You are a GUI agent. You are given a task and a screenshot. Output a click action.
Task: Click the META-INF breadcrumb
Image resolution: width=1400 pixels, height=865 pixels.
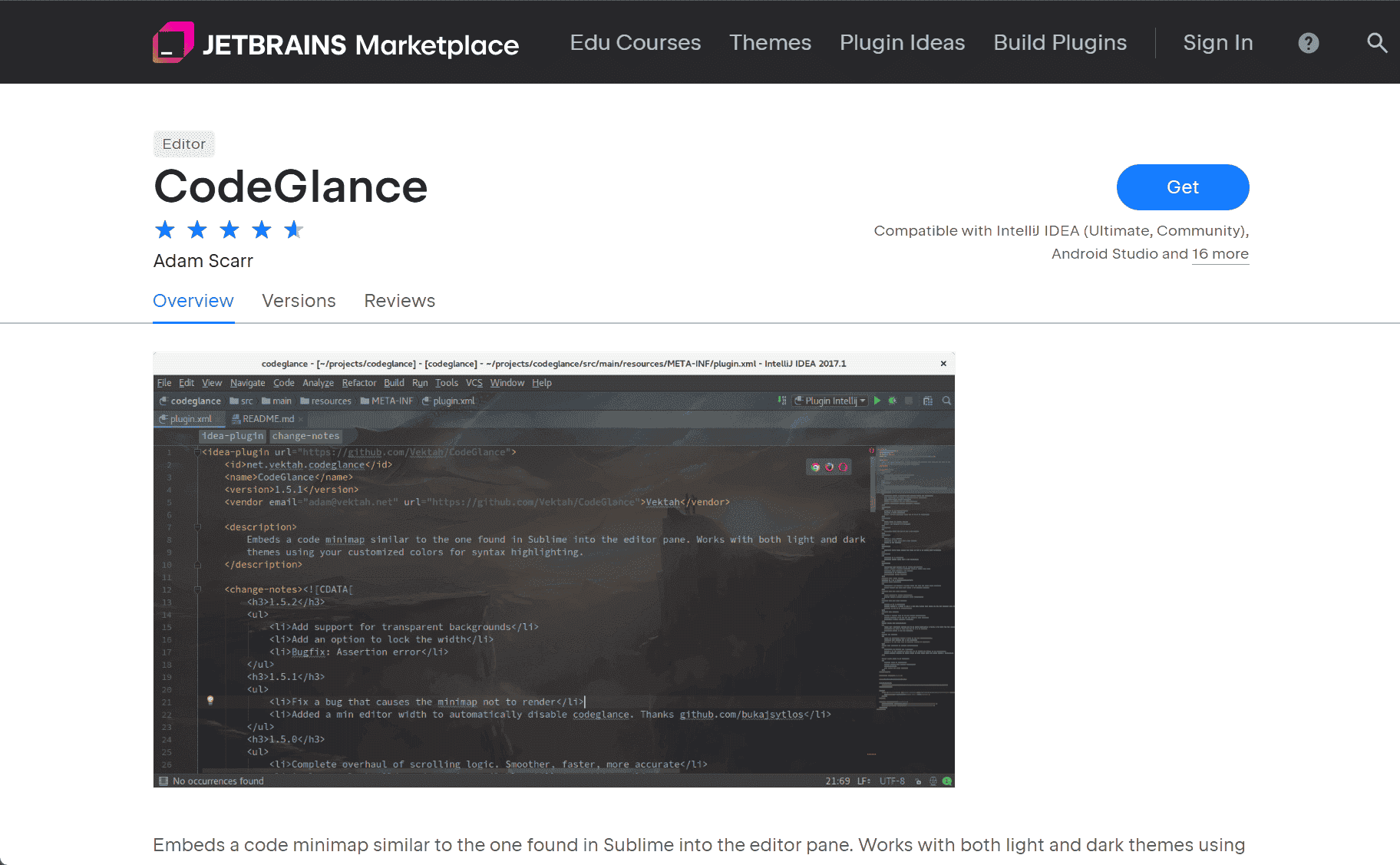391,401
